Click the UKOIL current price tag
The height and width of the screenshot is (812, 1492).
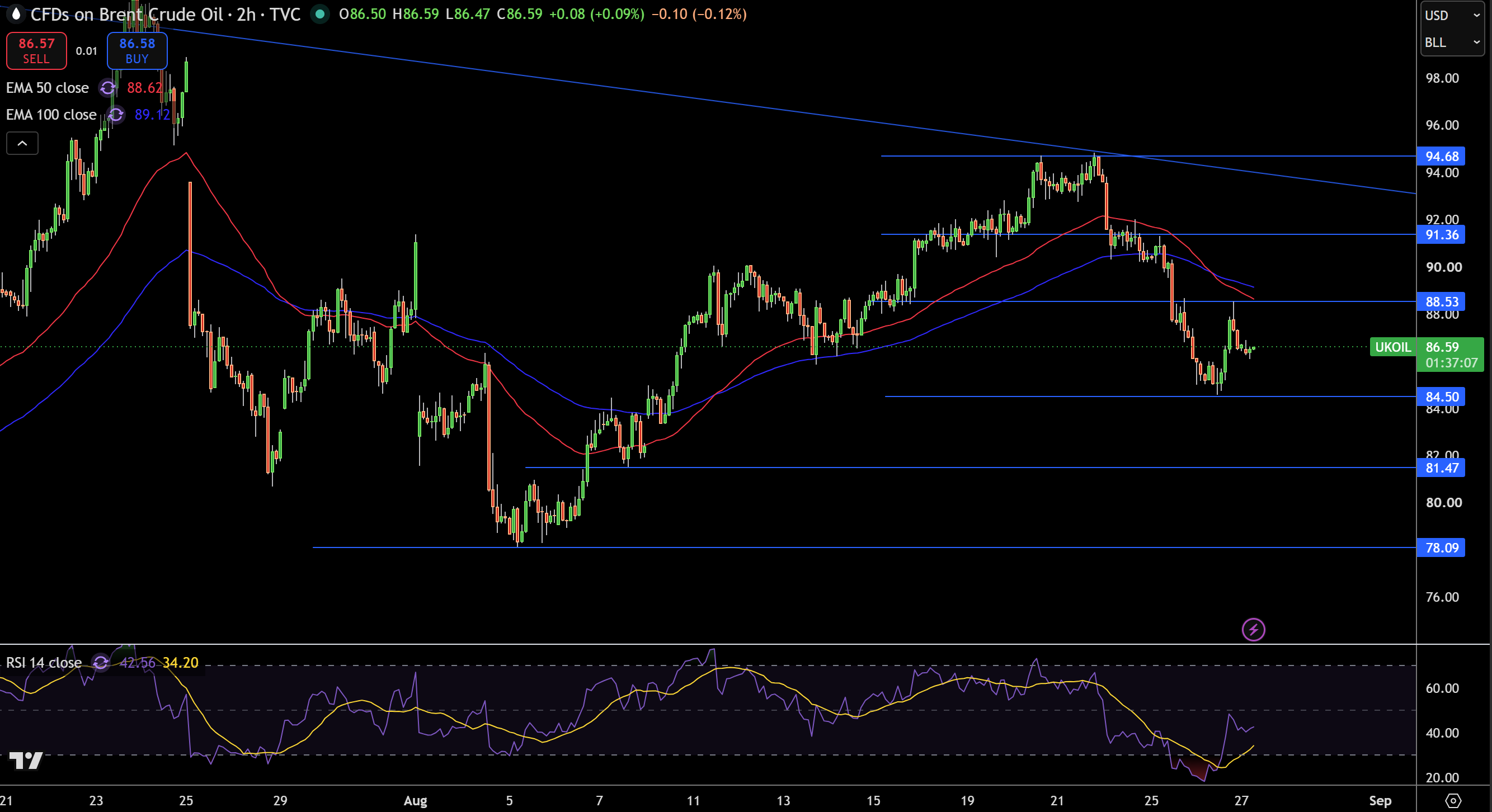pos(1393,347)
